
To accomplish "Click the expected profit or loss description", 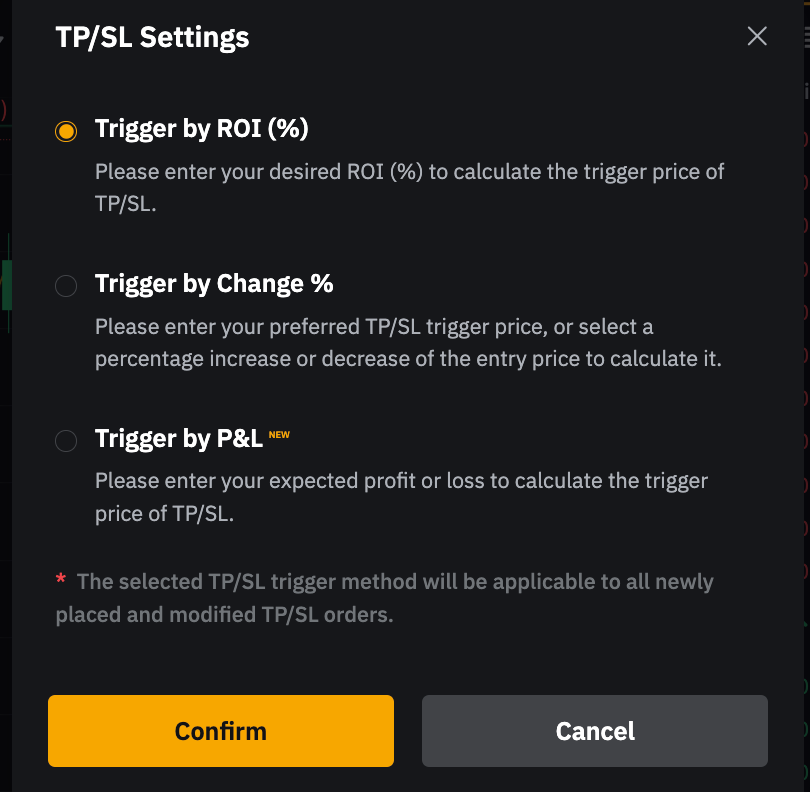I will click(x=401, y=497).
